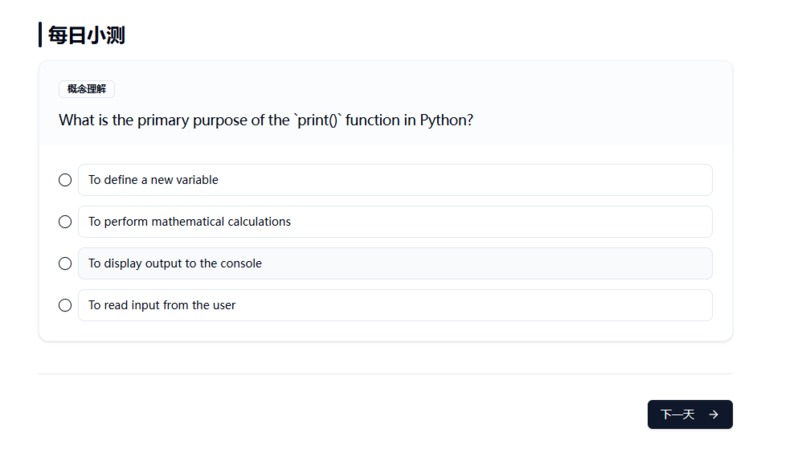Click the 下一天 button

[690, 414]
